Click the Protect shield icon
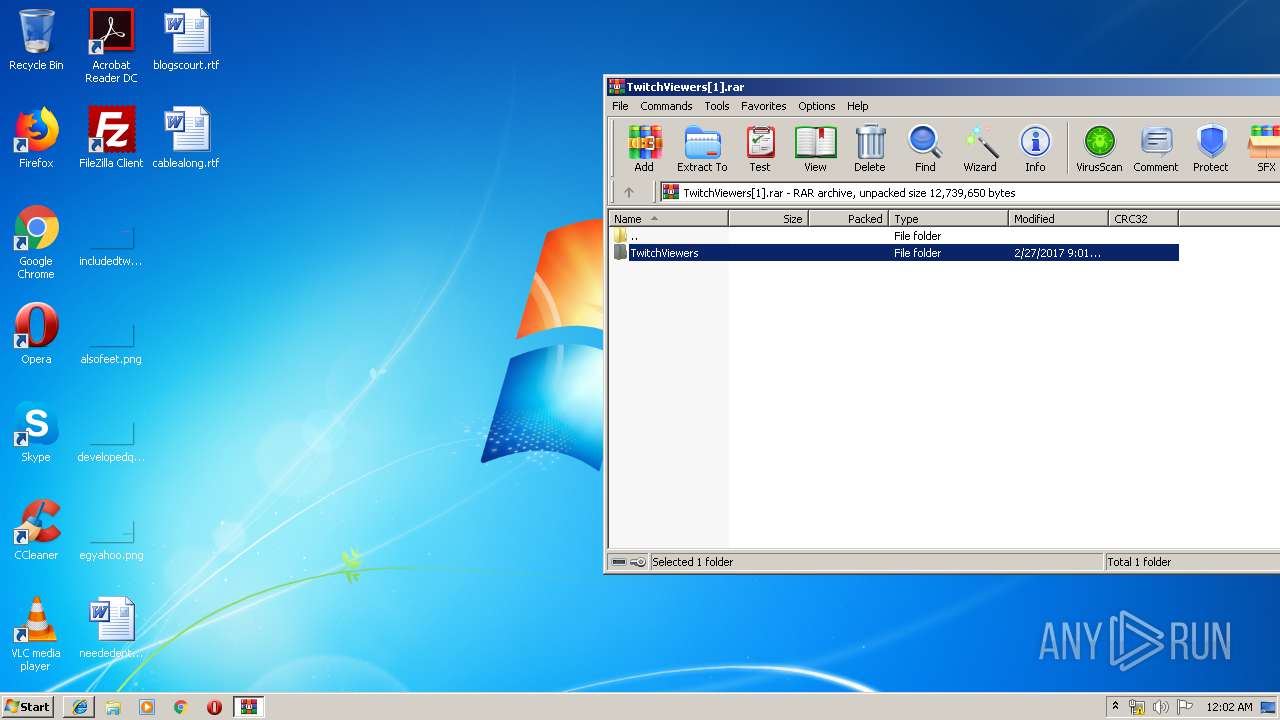The image size is (1280, 720). [x=1211, y=148]
